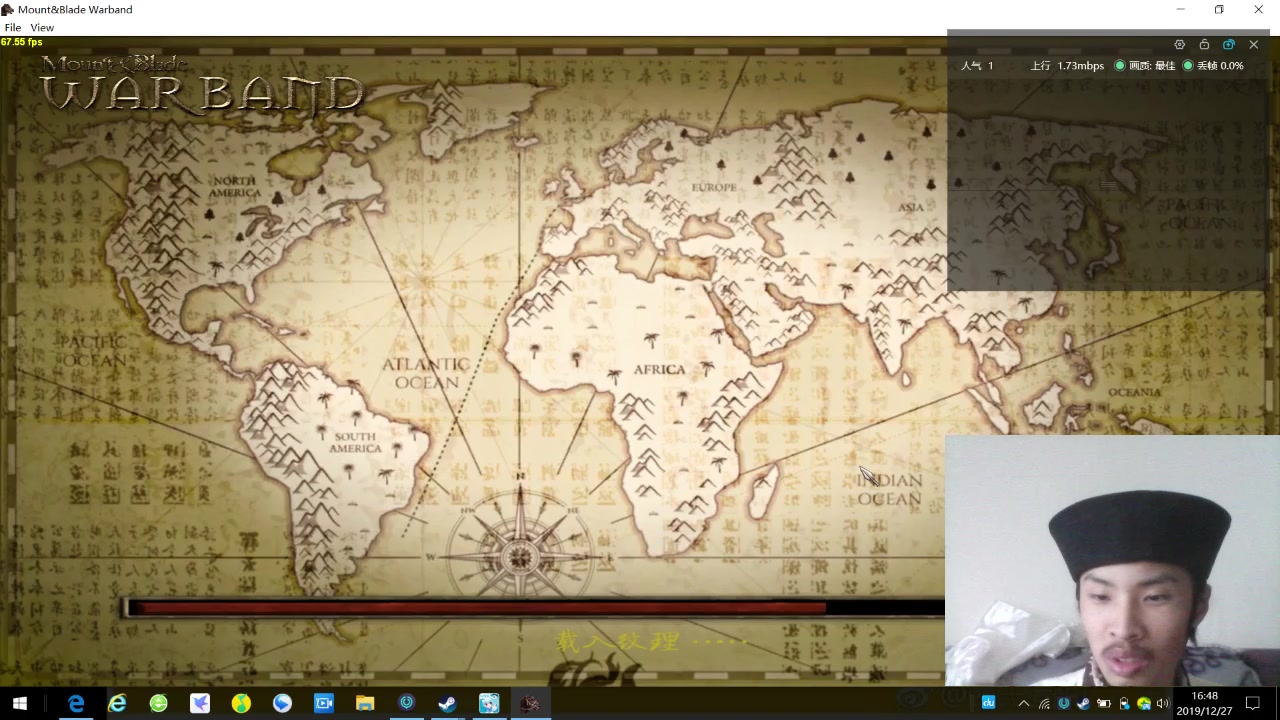Expand the hidden system tray icons

[1024, 704]
